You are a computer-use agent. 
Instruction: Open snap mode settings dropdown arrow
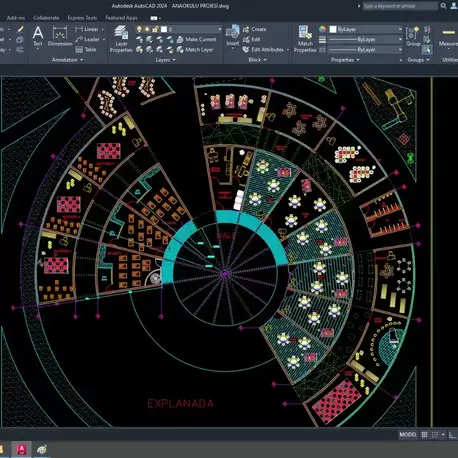[x=443, y=435]
